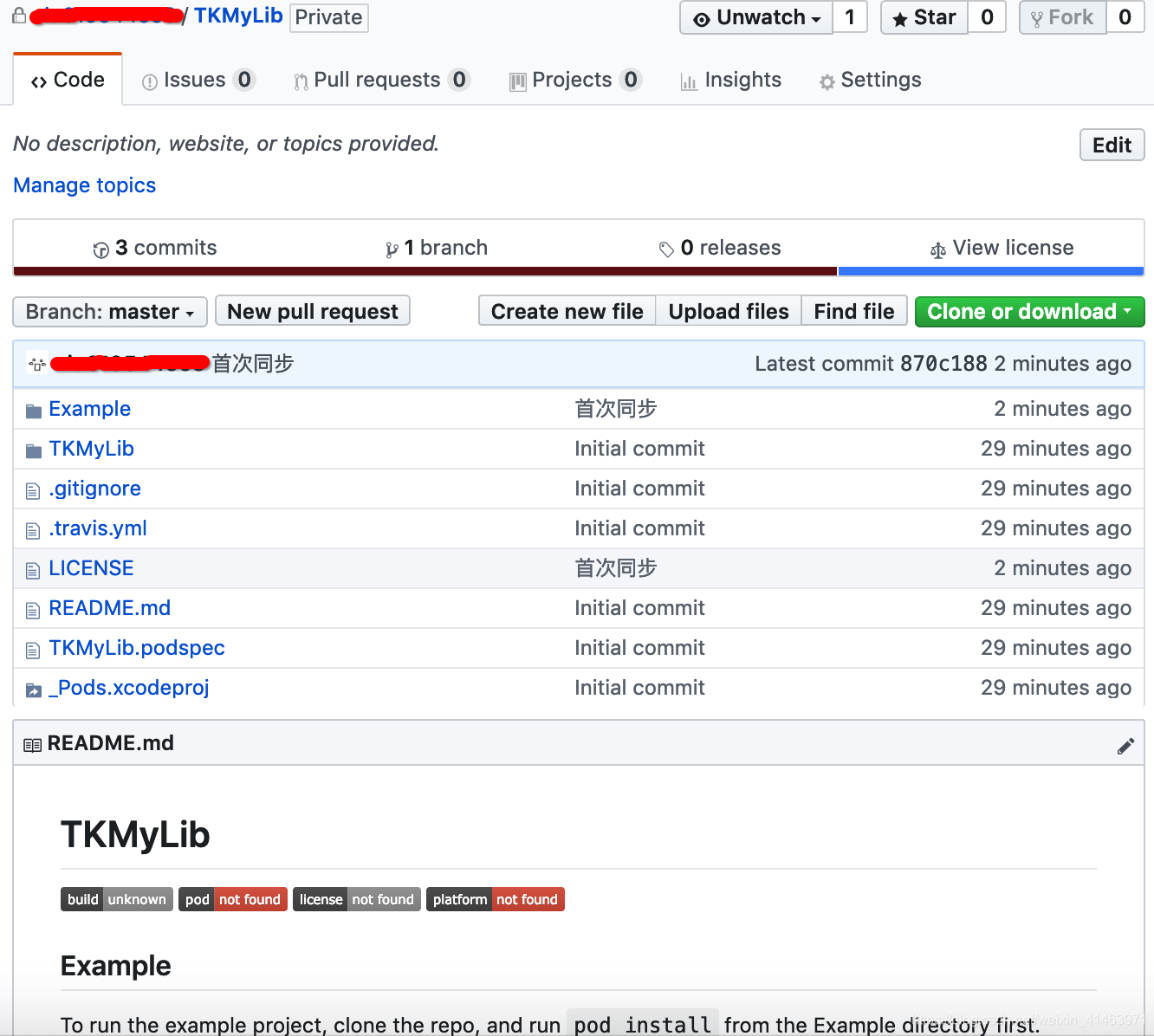Open the Example folder

coord(90,409)
